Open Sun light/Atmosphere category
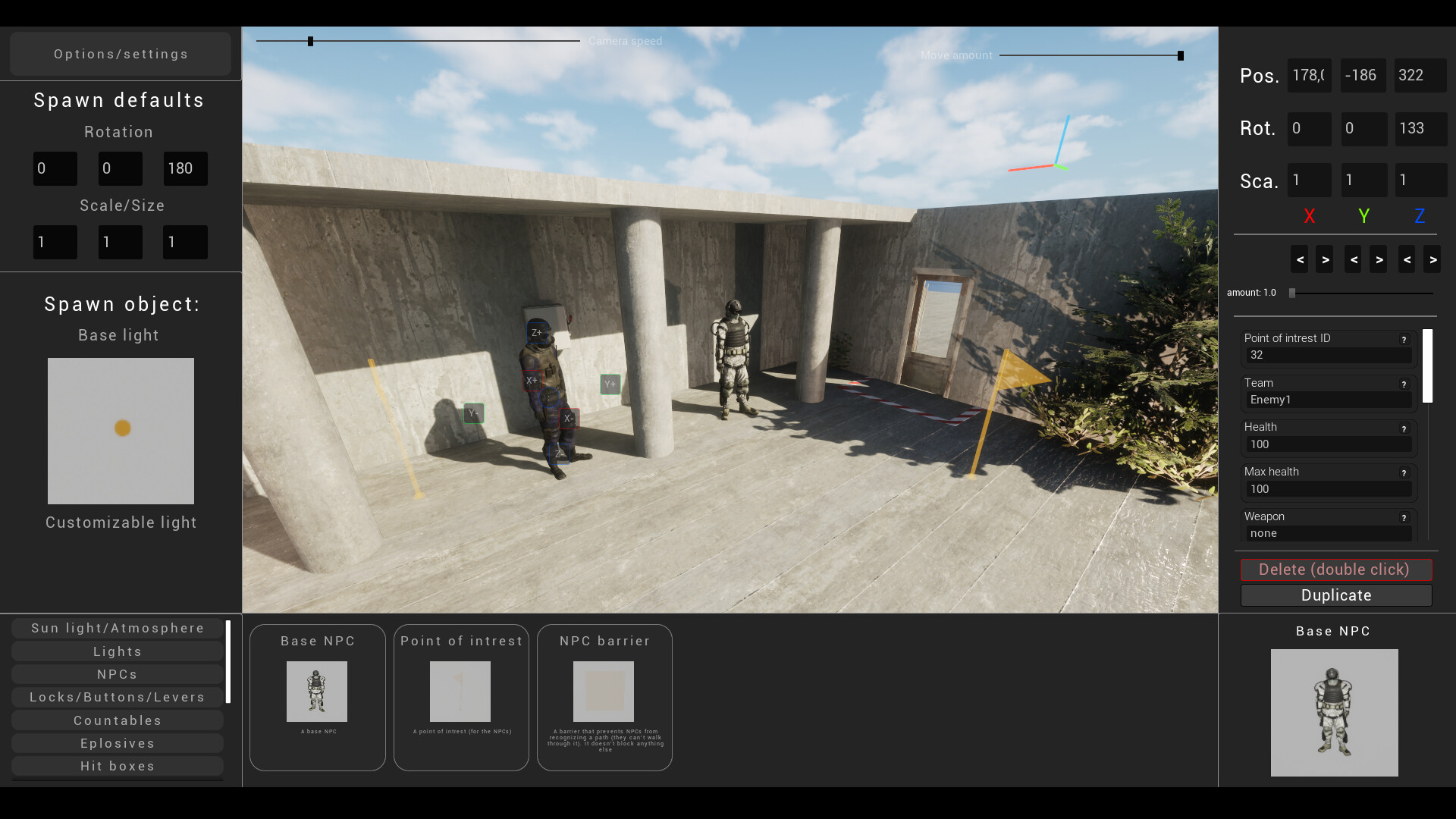This screenshot has height=819, width=1456. point(118,628)
